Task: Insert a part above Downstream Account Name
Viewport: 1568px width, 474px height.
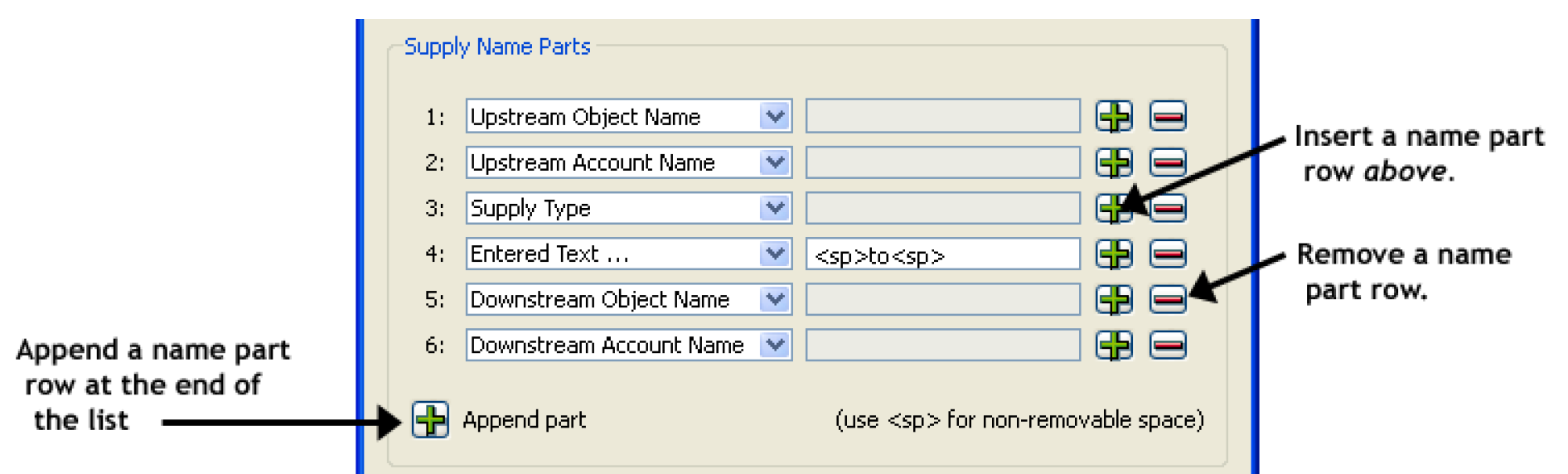Action: click(1113, 345)
